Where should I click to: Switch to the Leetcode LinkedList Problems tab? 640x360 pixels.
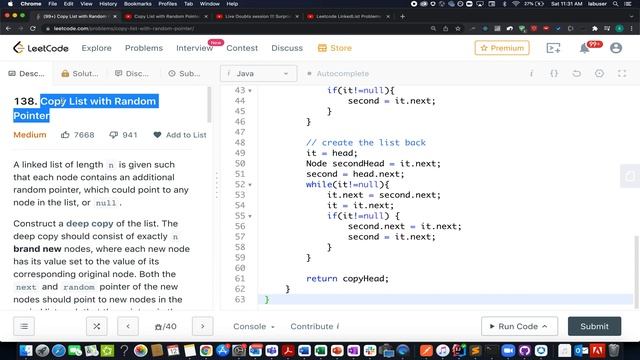348,16
